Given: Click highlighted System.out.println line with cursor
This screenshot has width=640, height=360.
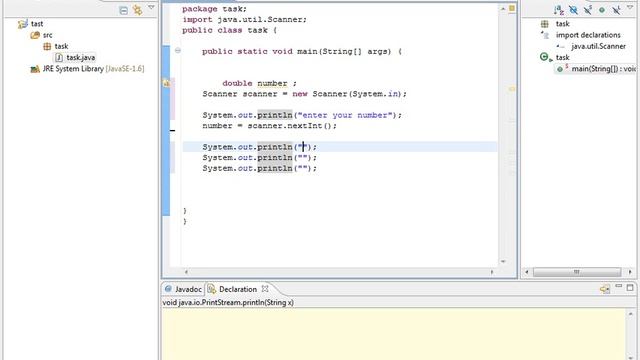Looking at the screenshot, I should click(259, 147).
